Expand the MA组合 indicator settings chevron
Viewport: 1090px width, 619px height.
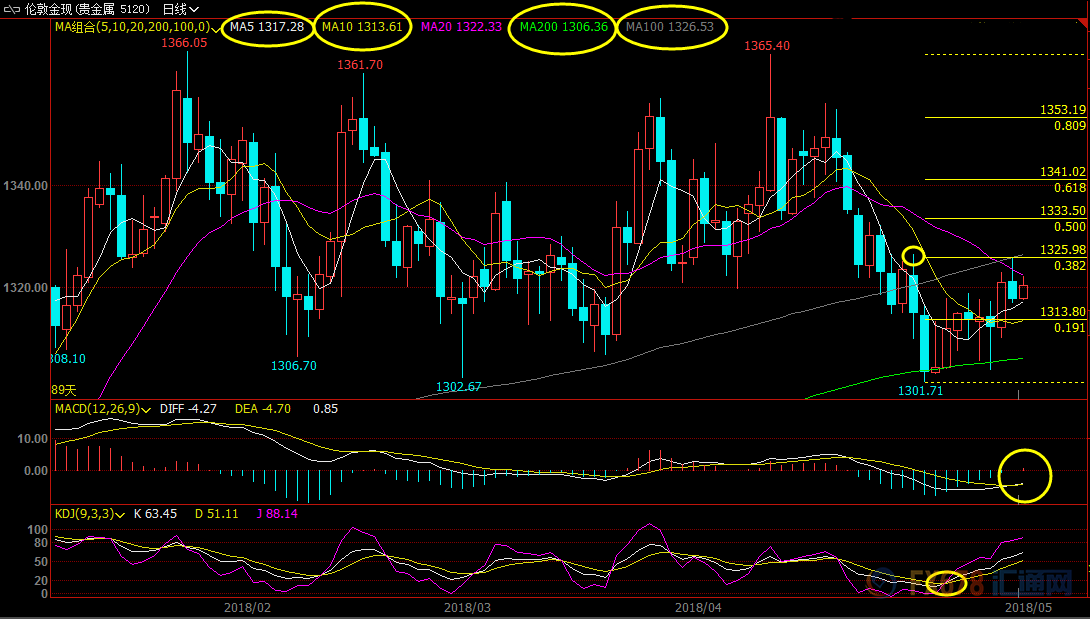[x=215, y=28]
